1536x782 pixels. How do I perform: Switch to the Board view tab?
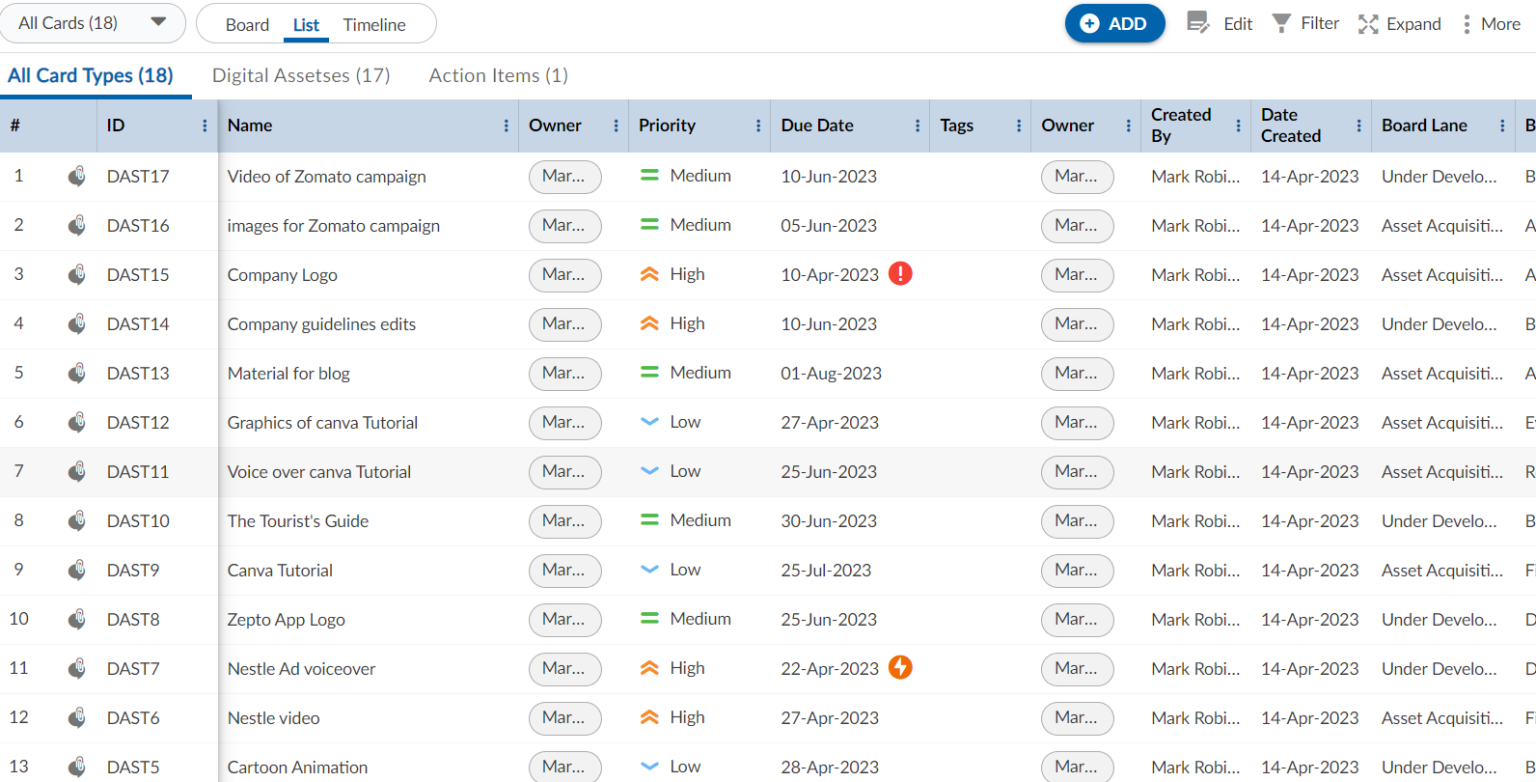(x=247, y=24)
